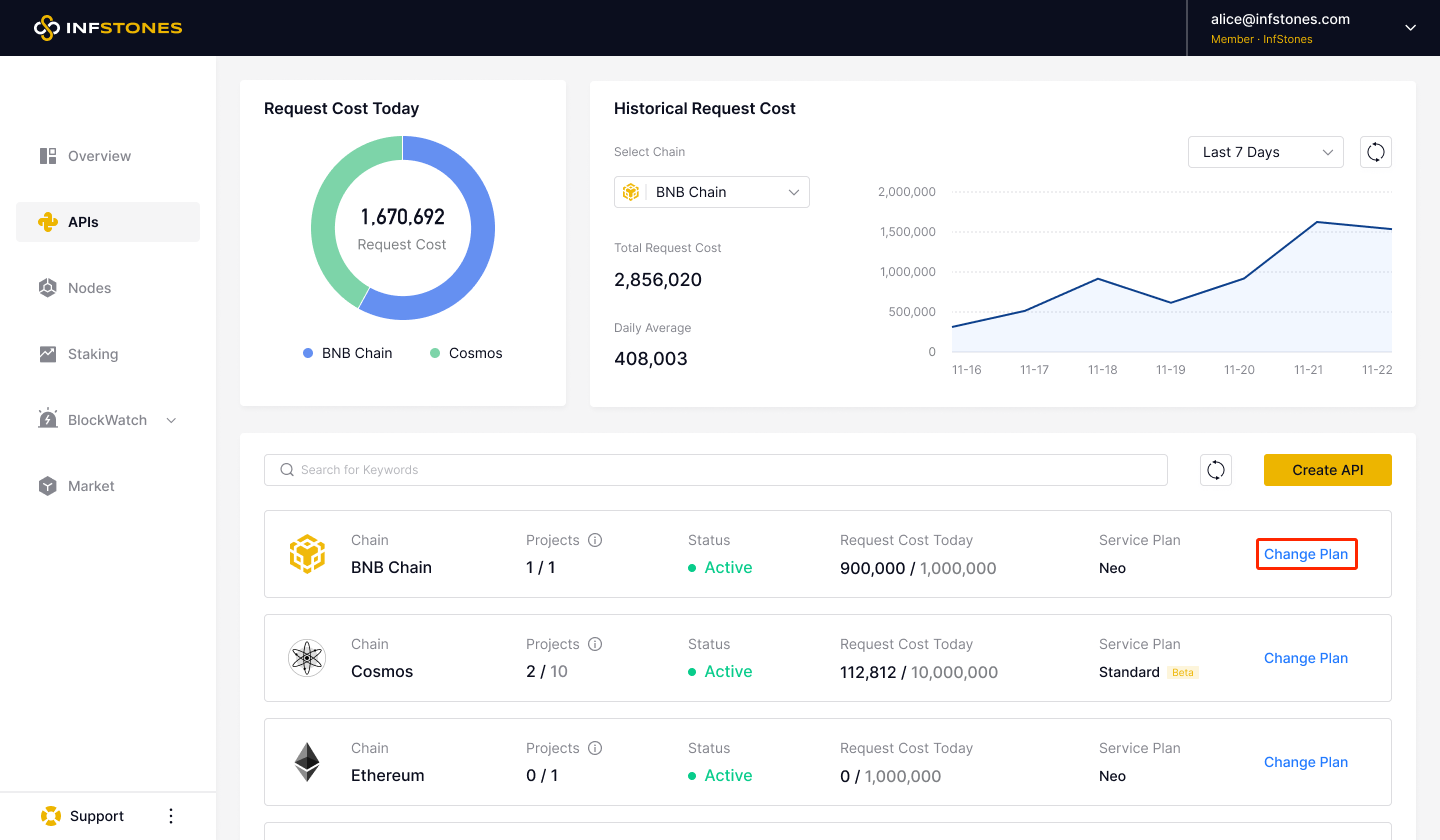
Task: Go to Nodes in the sidebar
Action: pos(108,288)
